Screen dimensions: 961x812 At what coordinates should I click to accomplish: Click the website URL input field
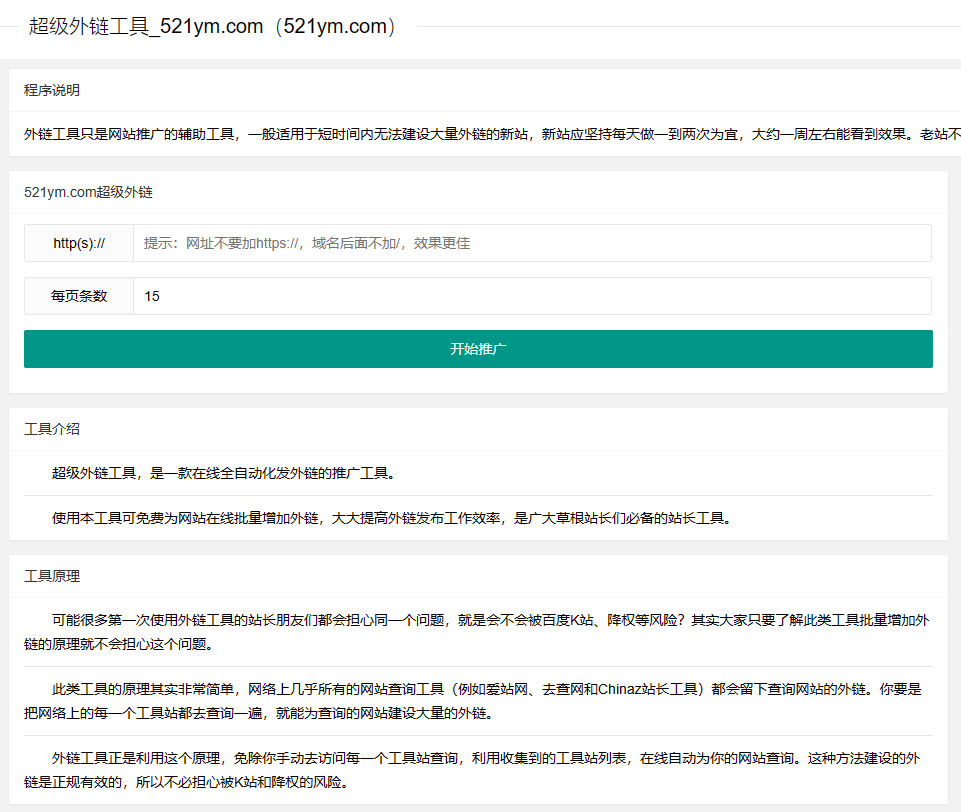click(531, 243)
